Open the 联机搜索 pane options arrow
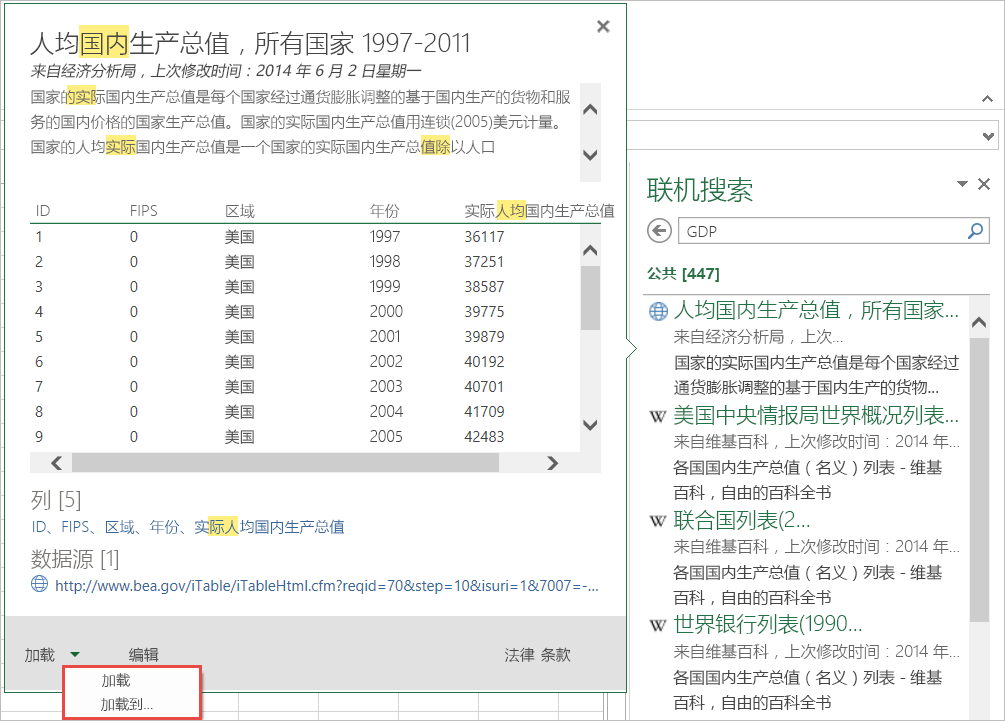Image resolution: width=1005 pixels, height=721 pixels. [x=963, y=184]
